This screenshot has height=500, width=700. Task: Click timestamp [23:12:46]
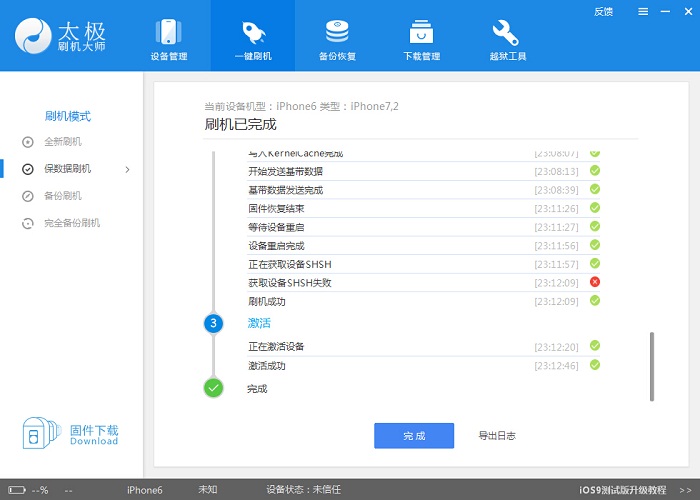click(x=556, y=366)
